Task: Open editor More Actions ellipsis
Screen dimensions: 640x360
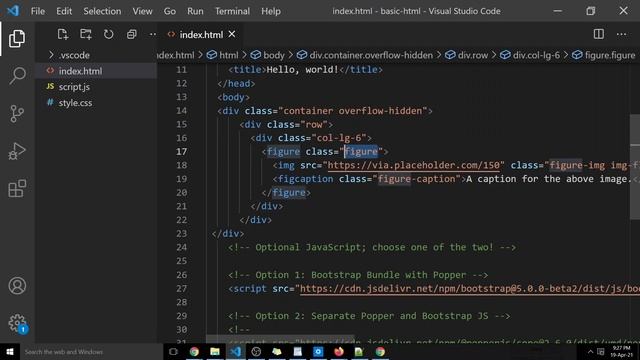Action: click(621, 34)
